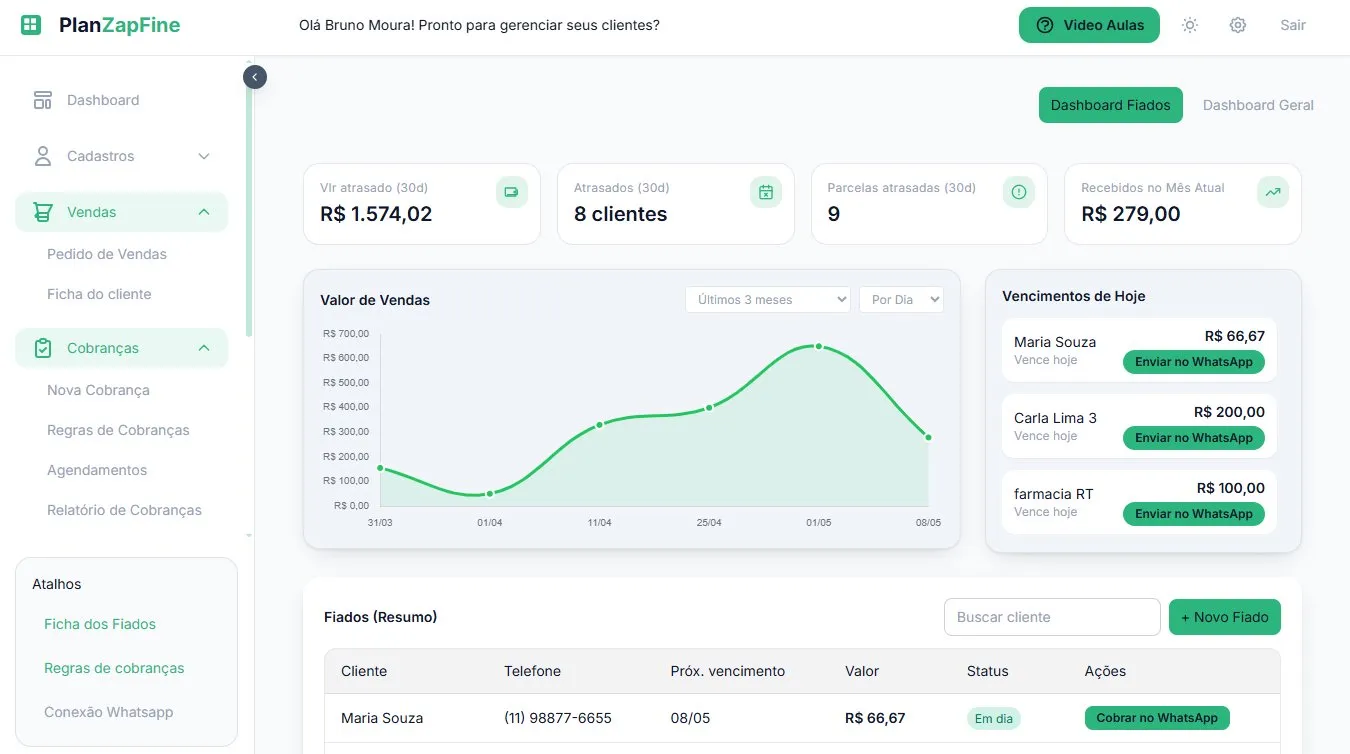Image resolution: width=1350 pixels, height=754 pixels.
Task: Click Sair to log out
Action: (1293, 25)
